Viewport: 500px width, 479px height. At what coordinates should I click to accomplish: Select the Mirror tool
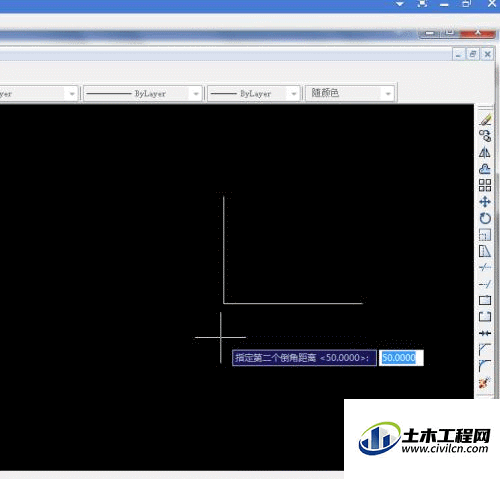485,153
